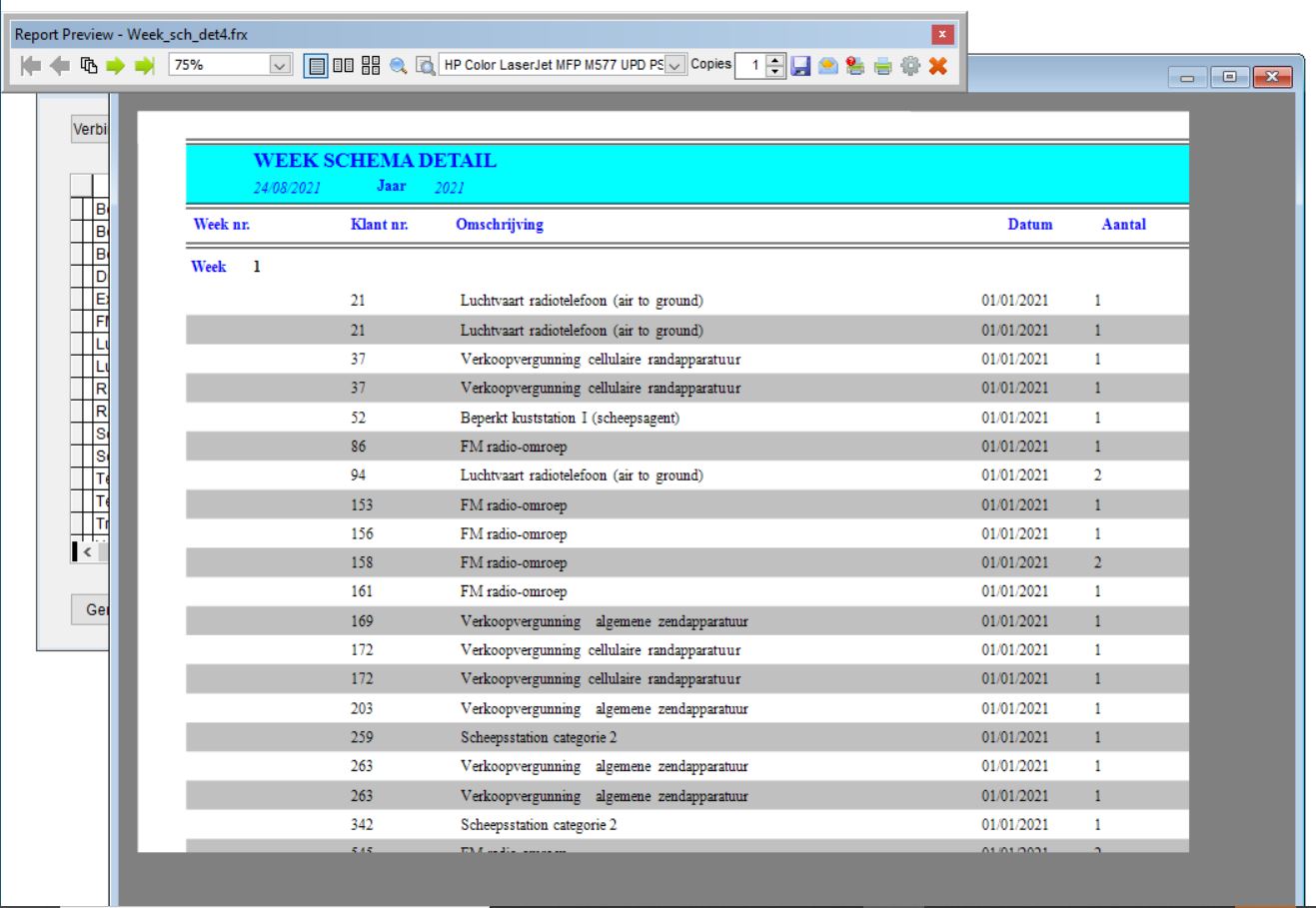The image size is (1316, 908).
Task: Decrease the number of copies
Action: point(775,71)
